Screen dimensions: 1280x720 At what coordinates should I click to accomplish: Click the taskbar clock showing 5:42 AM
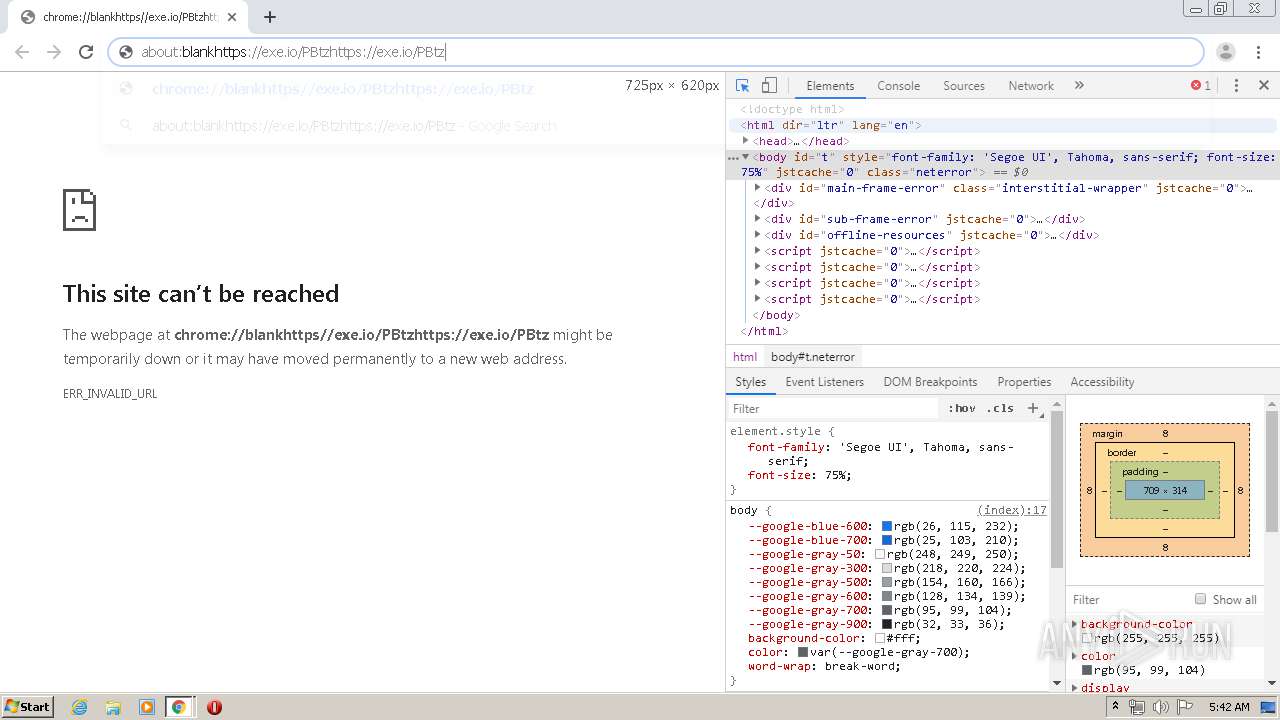1229,707
